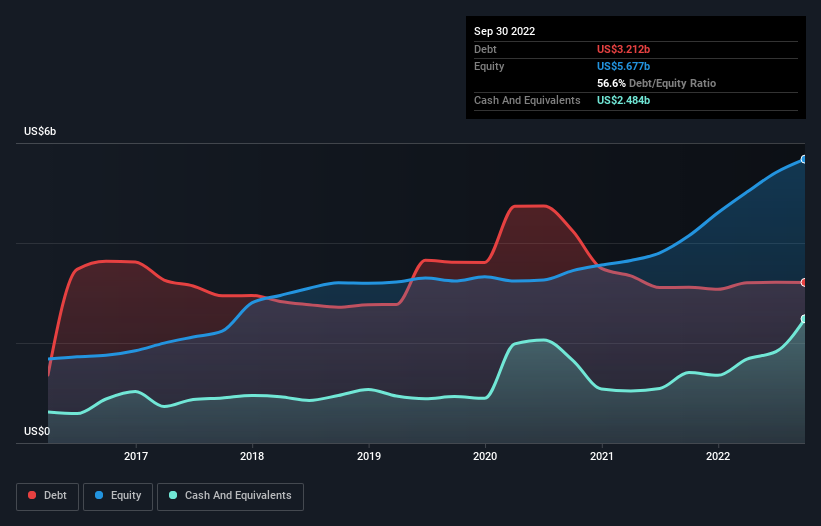Select the 2020 x-axis label
The width and height of the screenshot is (821, 526).
tap(485, 456)
